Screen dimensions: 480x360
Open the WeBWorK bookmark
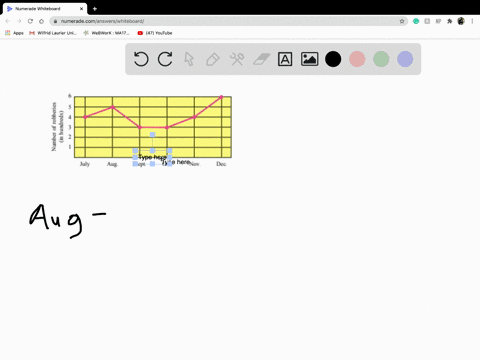106,33
